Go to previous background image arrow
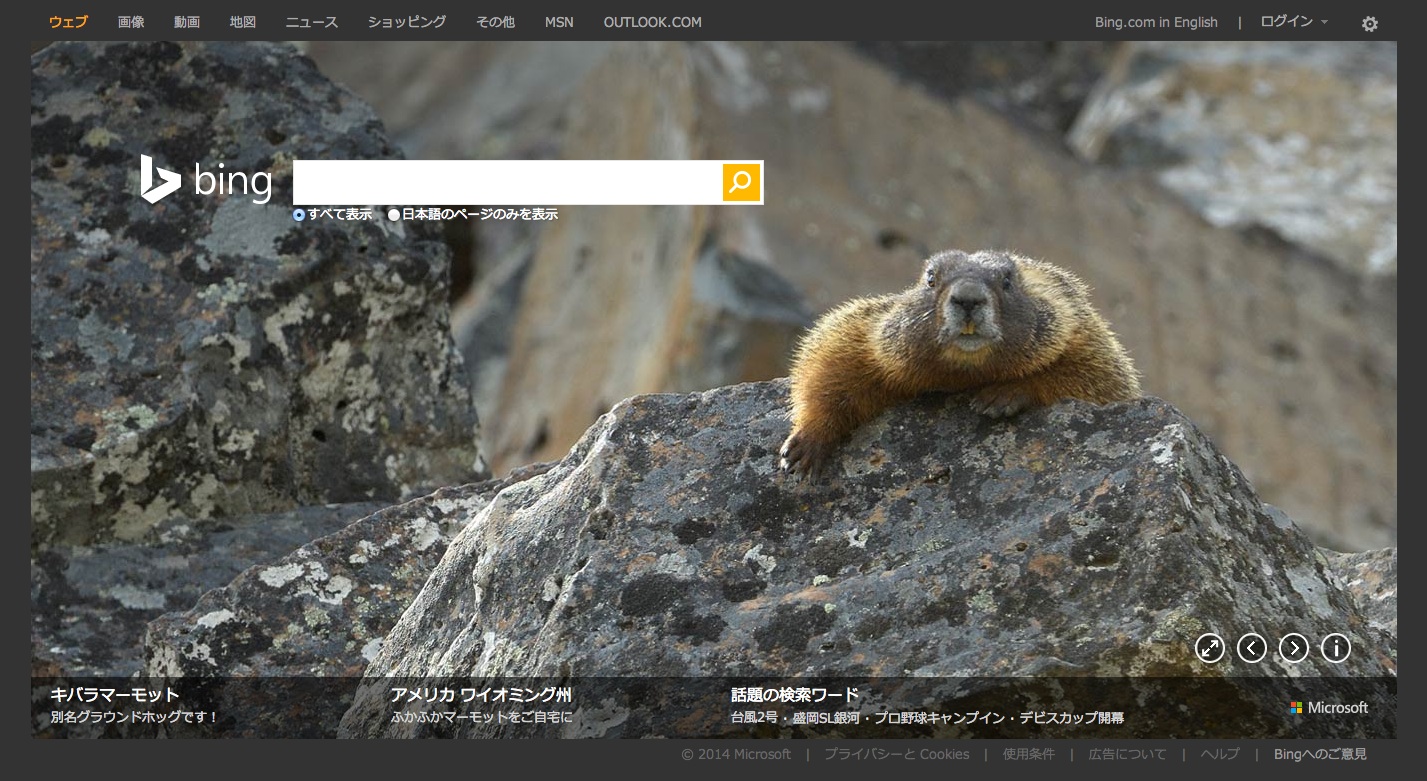The width and height of the screenshot is (1427, 781). tap(1252, 648)
